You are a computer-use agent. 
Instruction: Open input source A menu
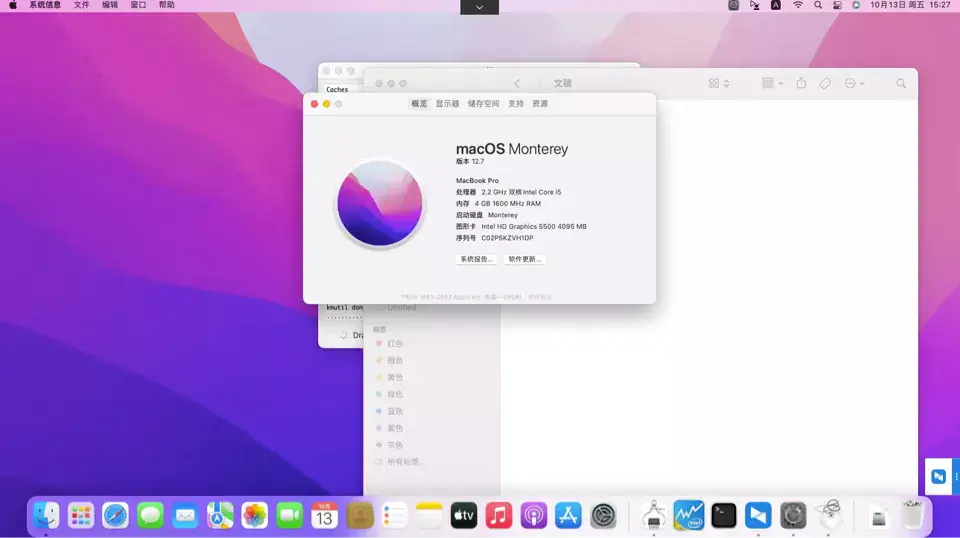click(776, 5)
